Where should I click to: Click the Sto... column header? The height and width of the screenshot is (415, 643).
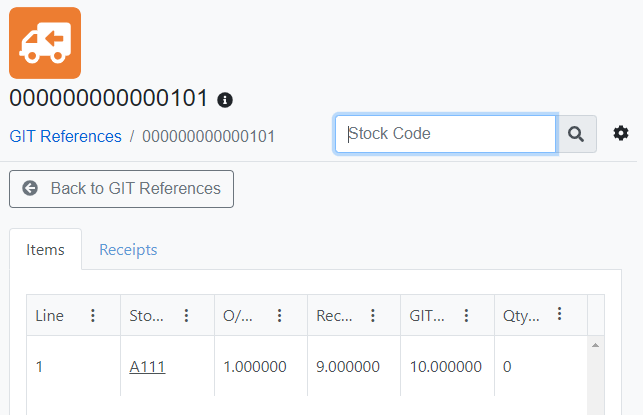(167, 315)
